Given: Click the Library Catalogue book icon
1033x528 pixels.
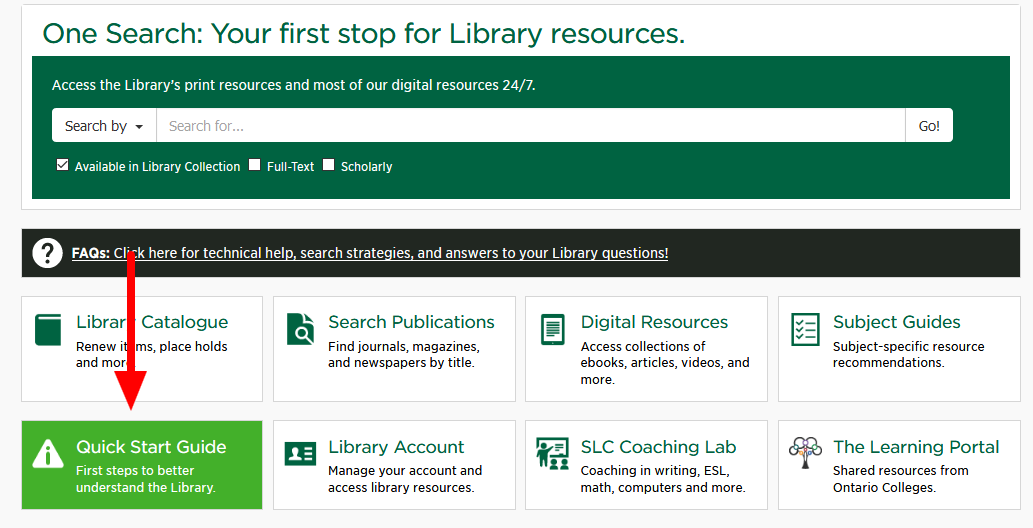Looking at the screenshot, I should (x=48, y=329).
